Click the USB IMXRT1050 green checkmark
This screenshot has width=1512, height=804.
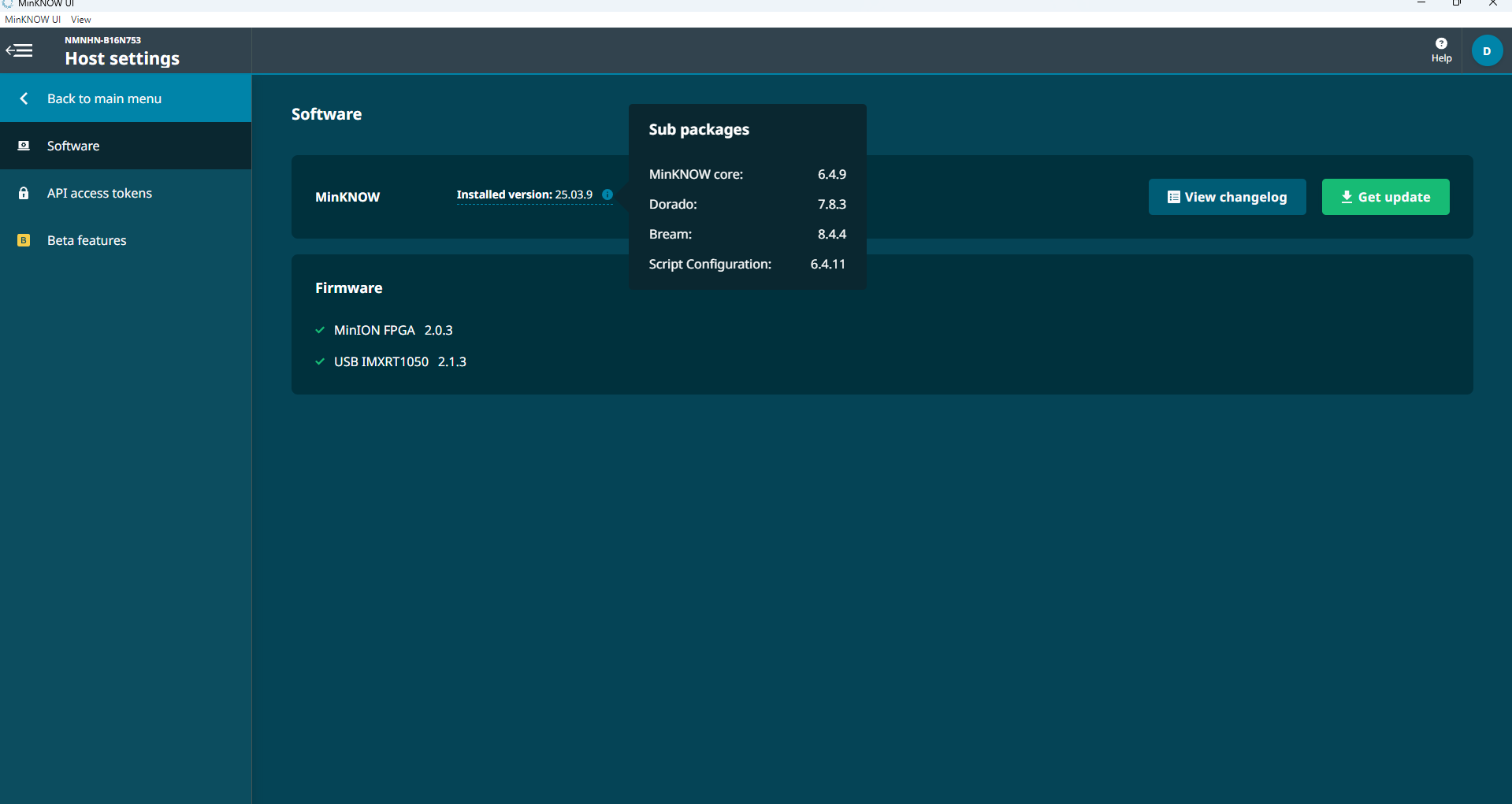tap(320, 361)
